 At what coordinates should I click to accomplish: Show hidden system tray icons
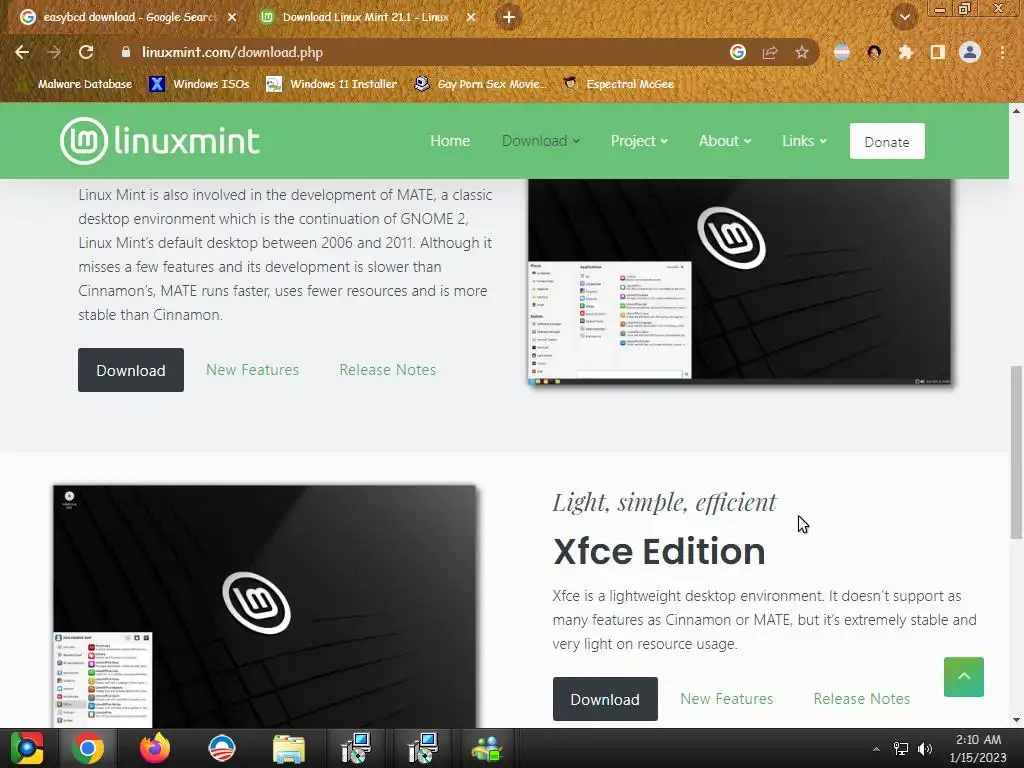pos(876,749)
